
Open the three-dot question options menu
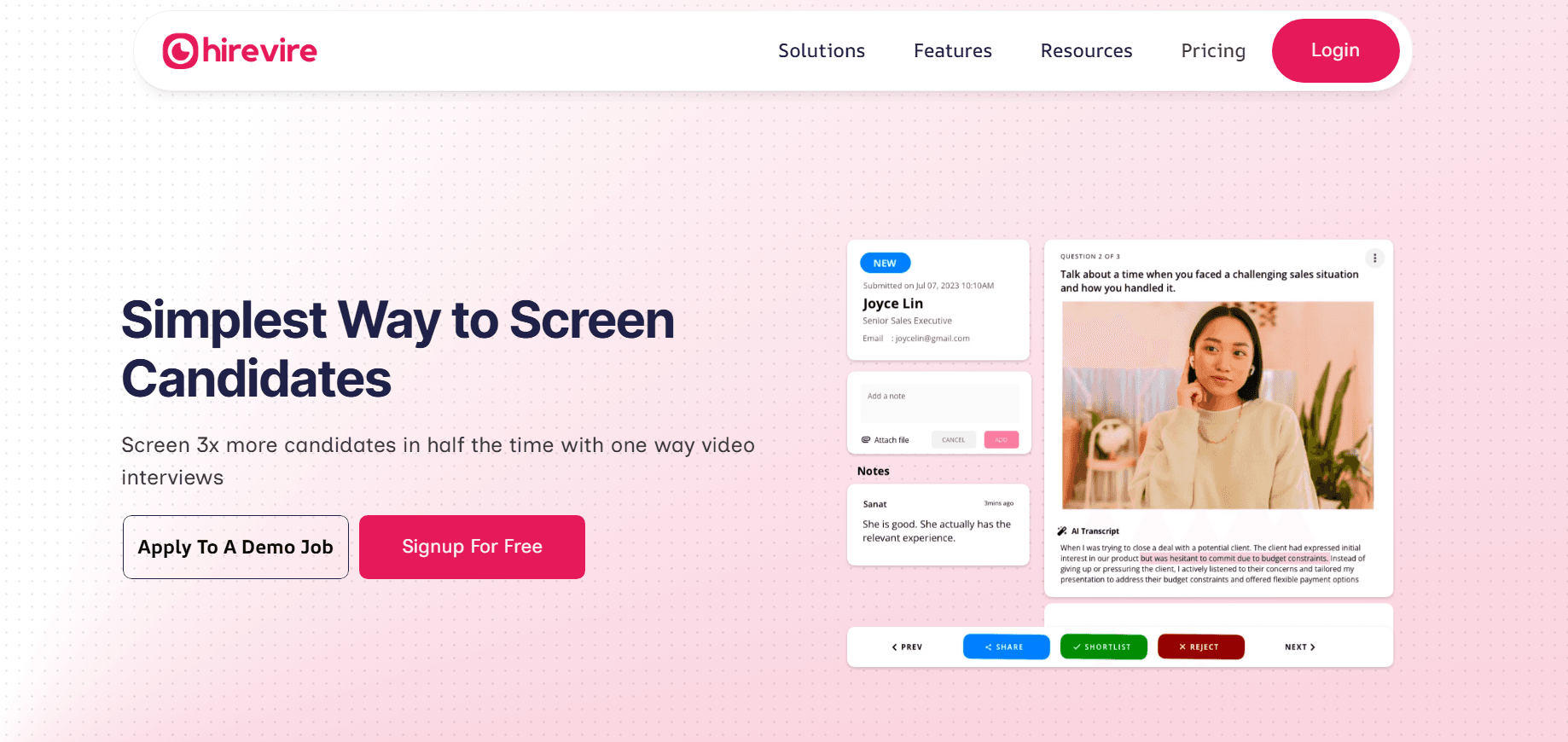pyautogui.click(x=1374, y=258)
